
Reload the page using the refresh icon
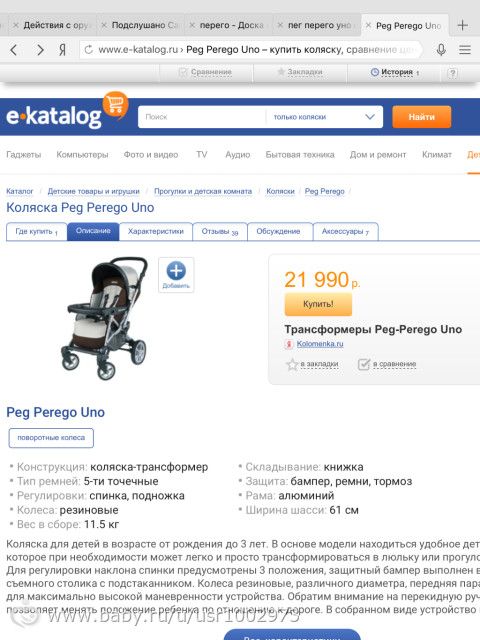(x=88, y=50)
